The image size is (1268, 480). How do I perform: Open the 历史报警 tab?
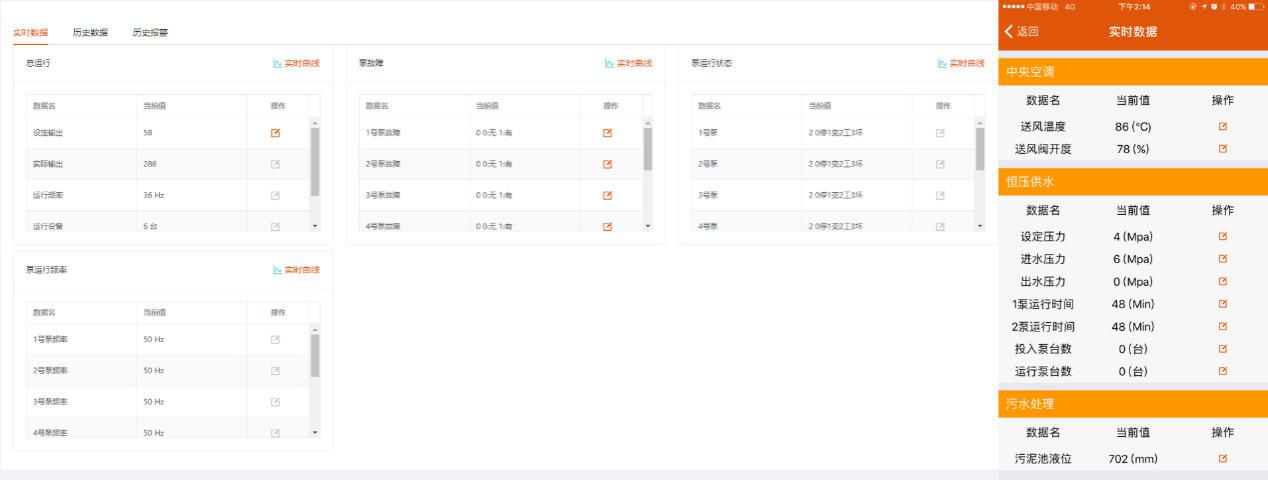[150, 32]
